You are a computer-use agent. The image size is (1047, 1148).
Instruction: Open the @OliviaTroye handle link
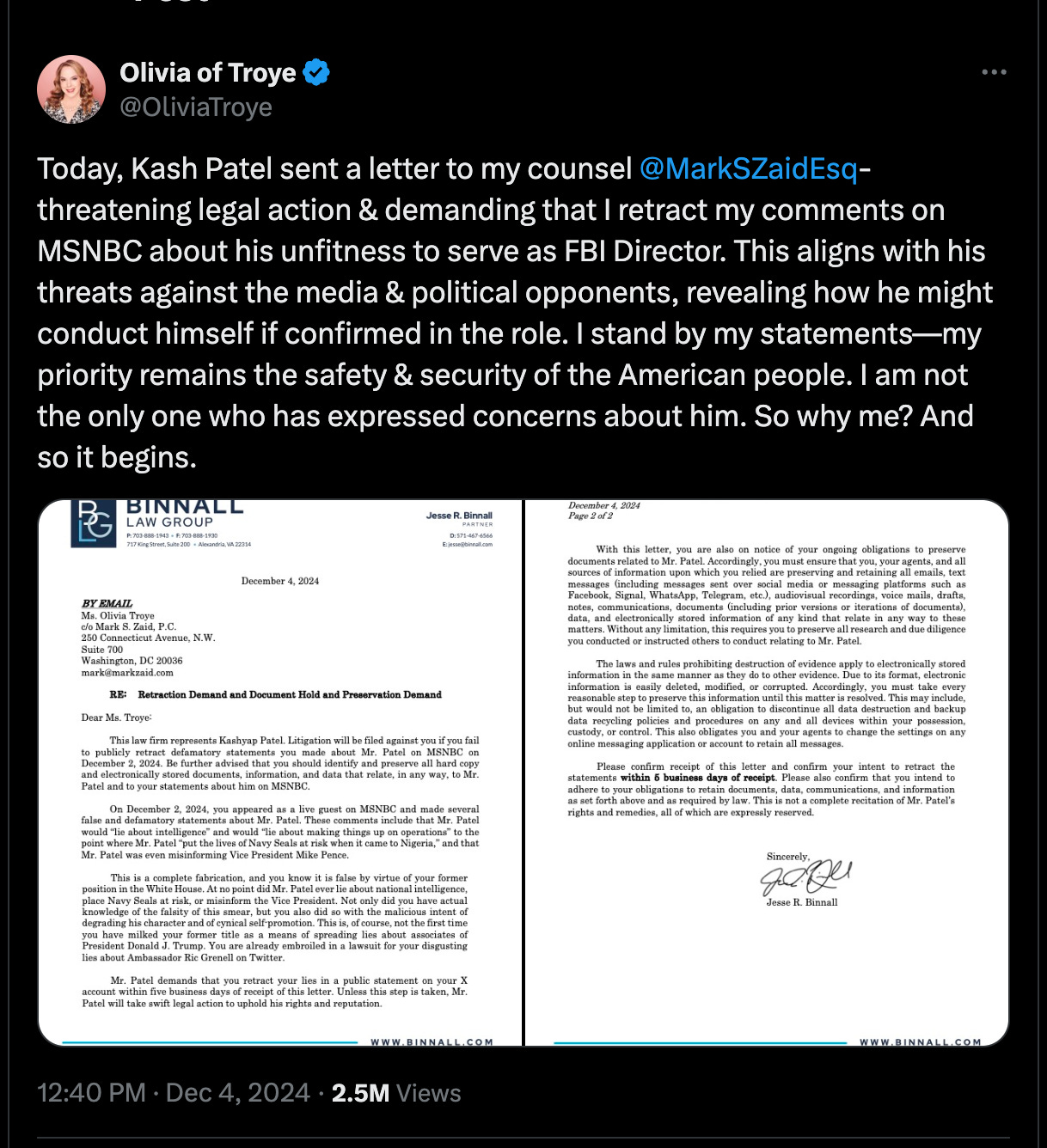196,107
